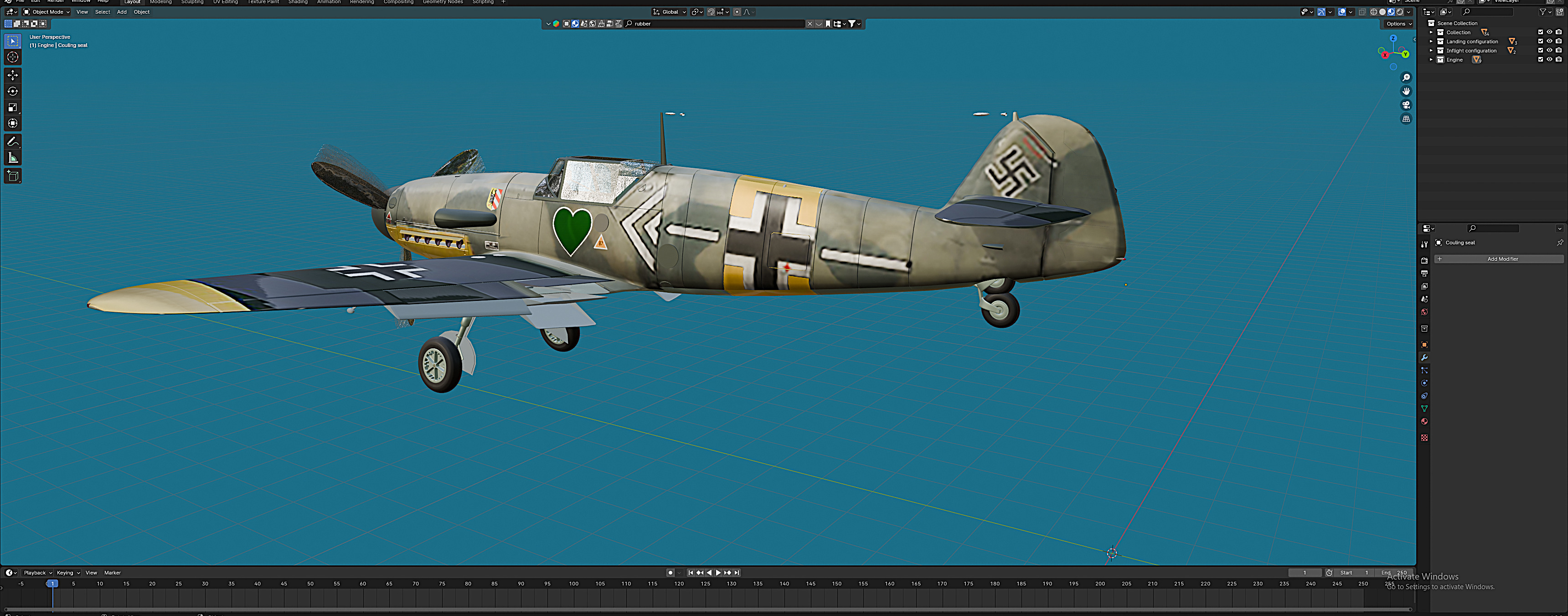Open the Modifiers wrench tab

coord(1424,357)
